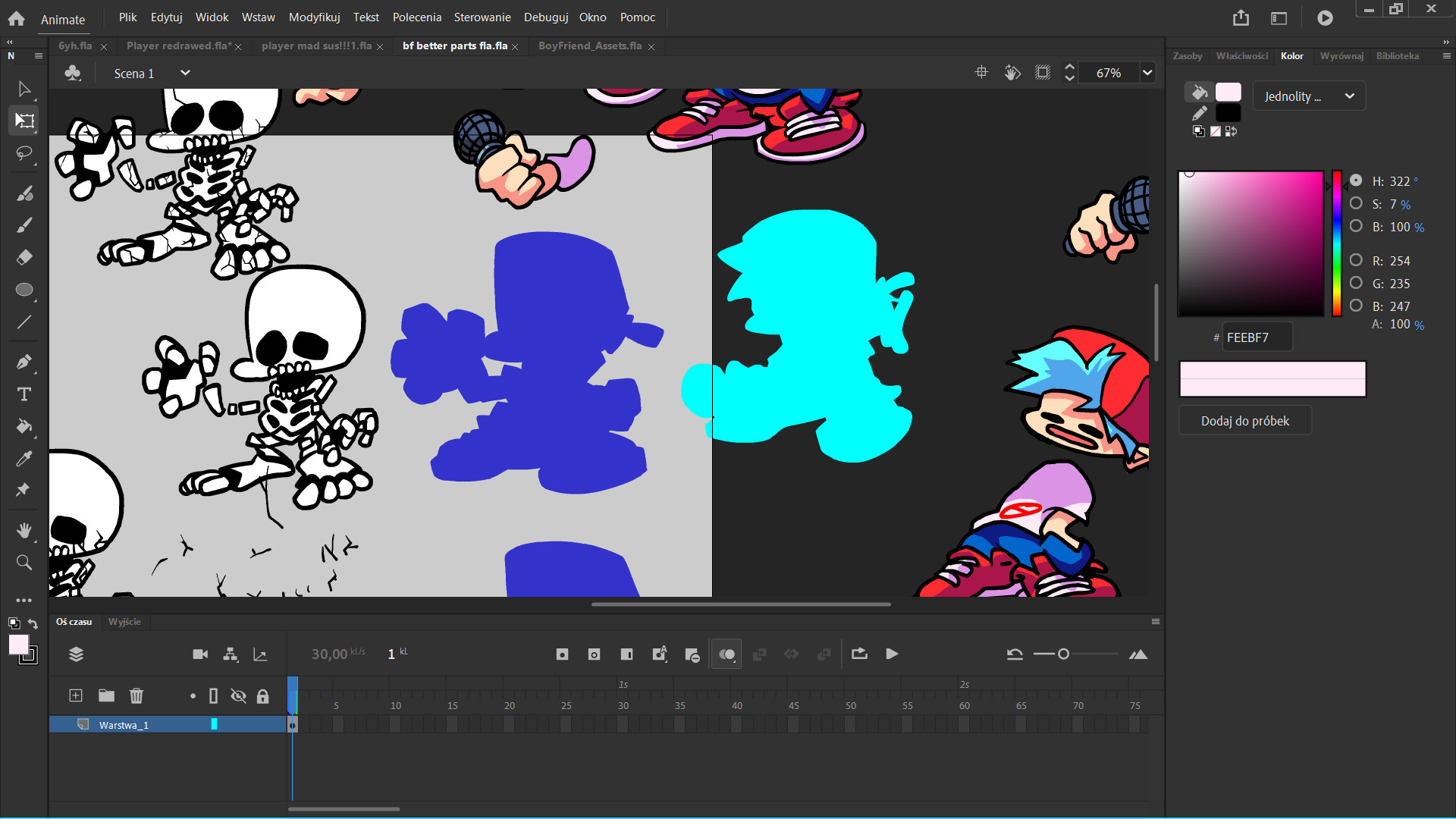Select the Free Transform tool
Image resolution: width=1456 pixels, height=819 pixels.
(24, 121)
